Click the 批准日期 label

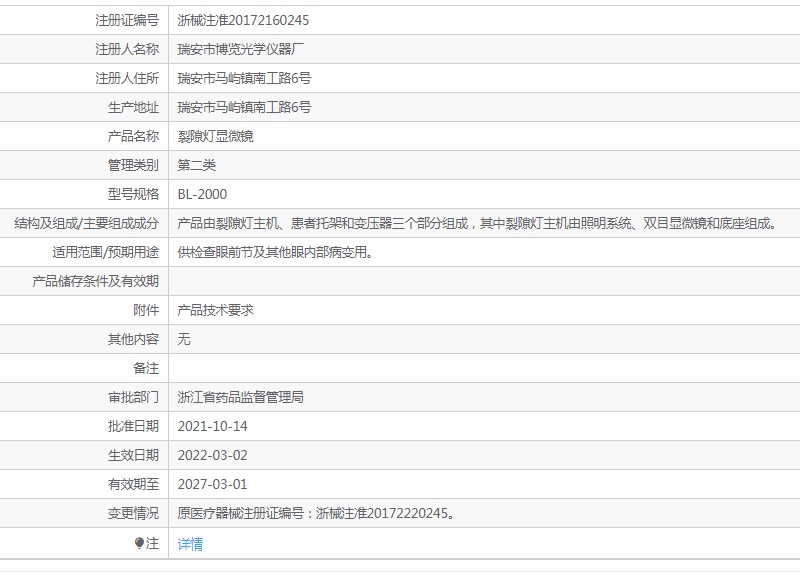(133, 426)
